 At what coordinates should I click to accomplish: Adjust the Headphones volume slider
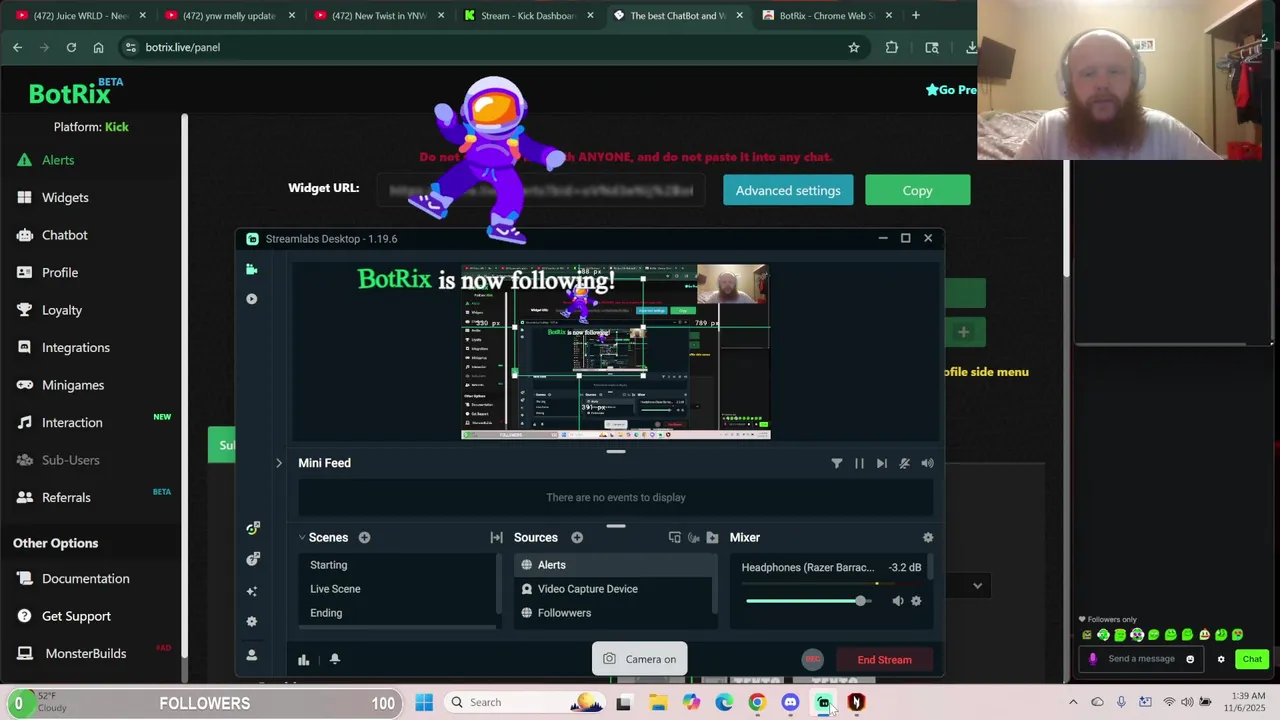808,601
